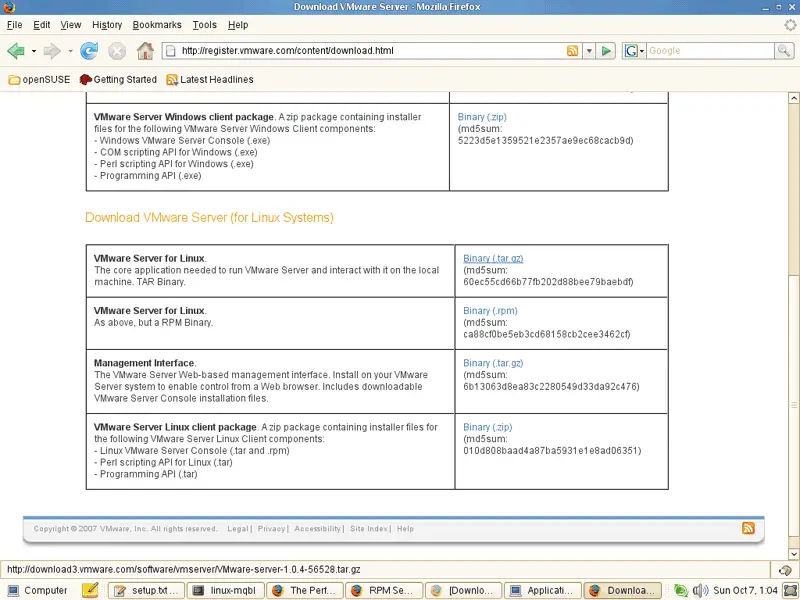Open the Computer menu in the taskbar
Image resolution: width=800 pixels, height=600 pixels.
(x=37, y=590)
